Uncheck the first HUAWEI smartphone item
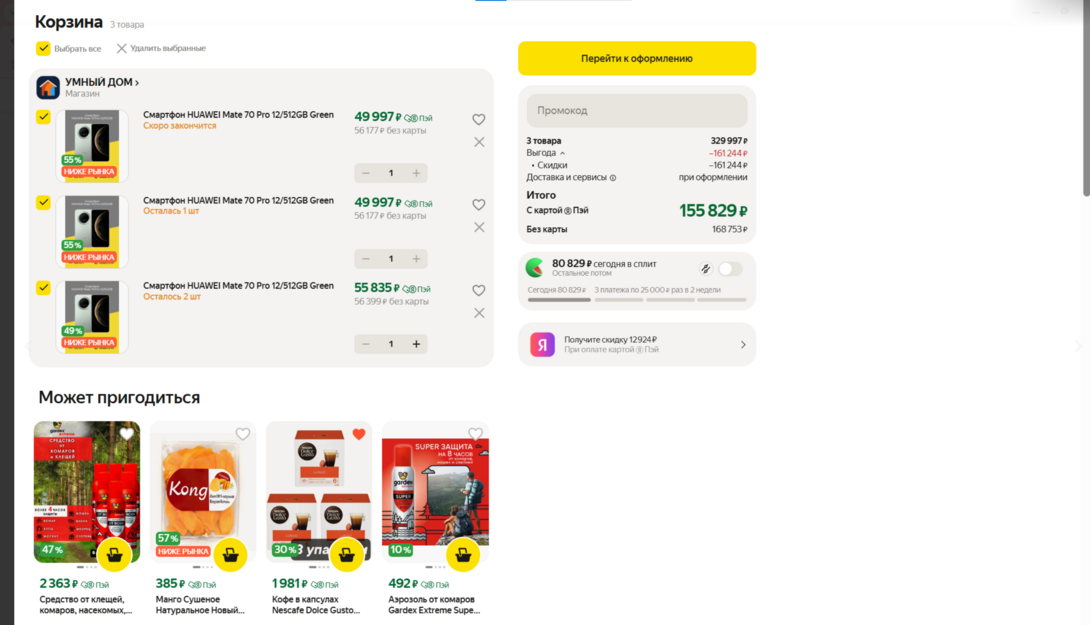 tap(43, 117)
